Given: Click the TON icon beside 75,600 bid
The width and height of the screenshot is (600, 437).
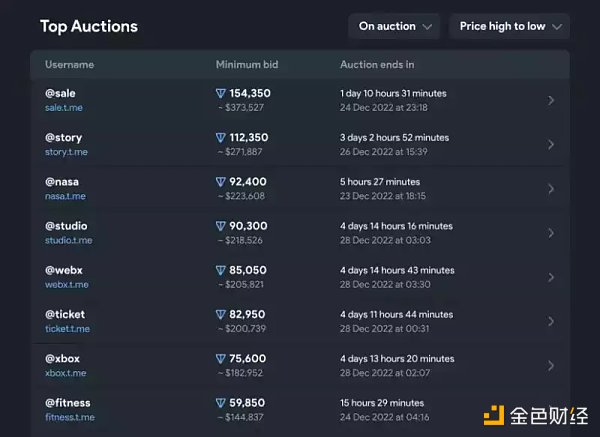Looking at the screenshot, I should (x=221, y=359).
